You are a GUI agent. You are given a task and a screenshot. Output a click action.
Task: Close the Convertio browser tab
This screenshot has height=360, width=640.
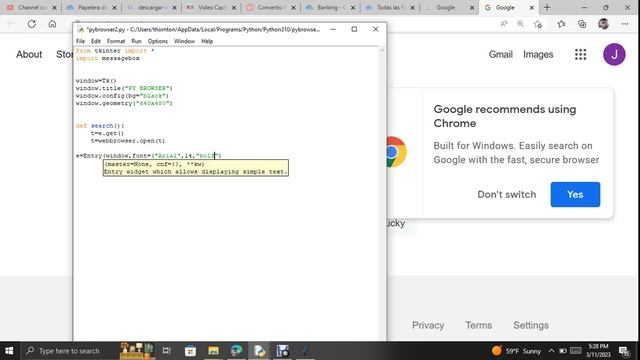click(x=293, y=8)
